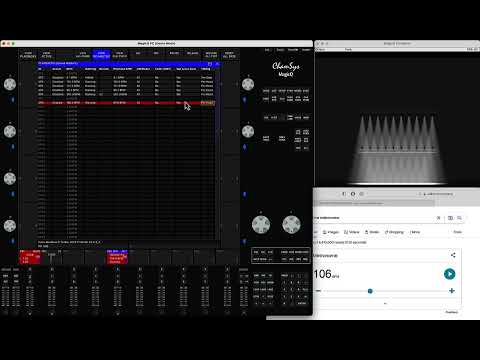
Task: Select VIEW PLAYBACKS soft button
Action: tap(28, 55)
